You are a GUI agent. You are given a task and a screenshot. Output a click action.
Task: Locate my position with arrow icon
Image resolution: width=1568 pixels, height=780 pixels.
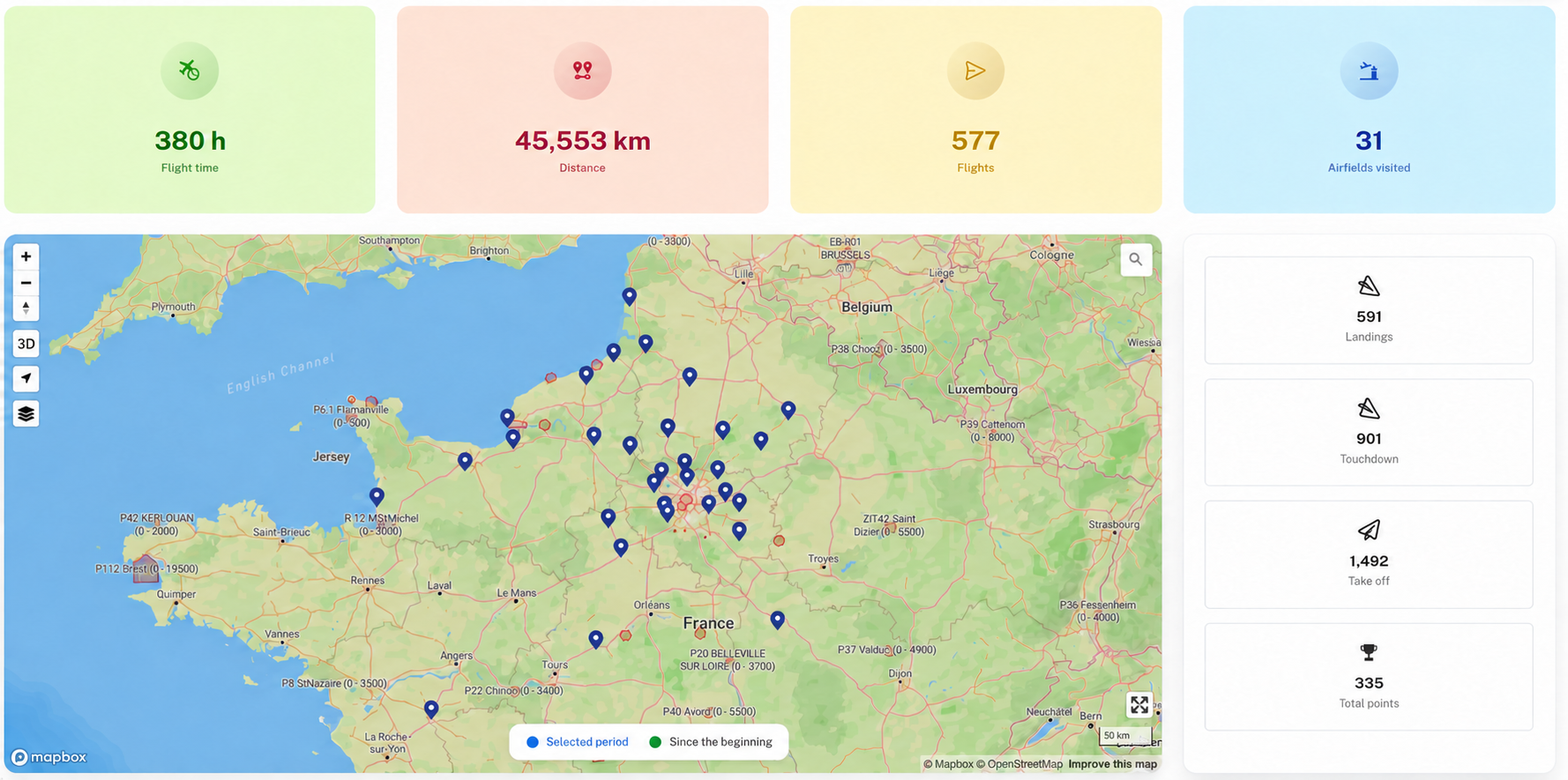pyautogui.click(x=26, y=378)
